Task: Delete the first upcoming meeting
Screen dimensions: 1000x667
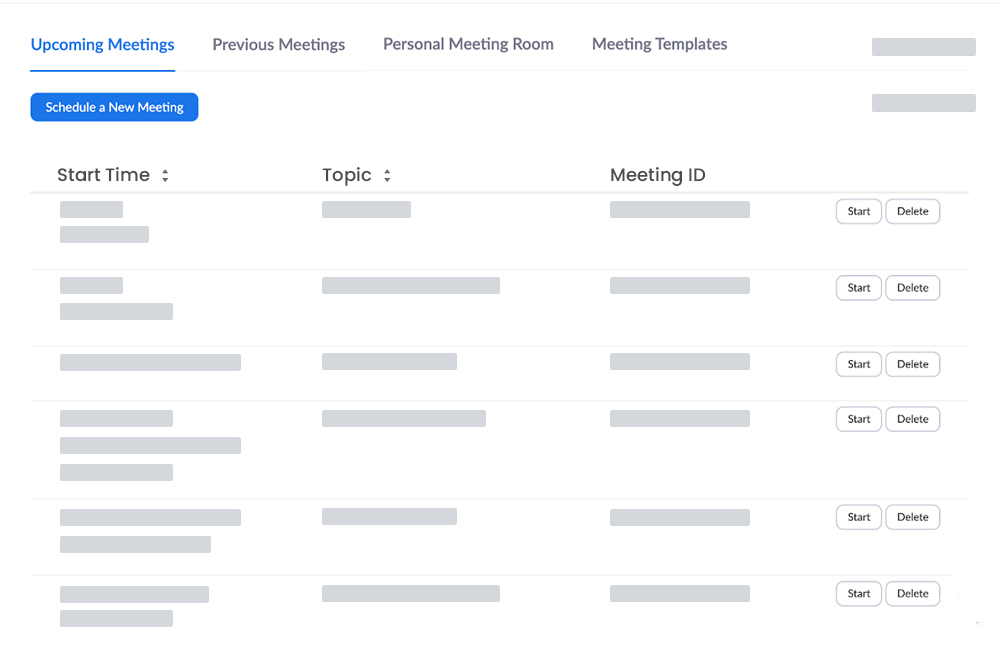Action: coord(912,211)
